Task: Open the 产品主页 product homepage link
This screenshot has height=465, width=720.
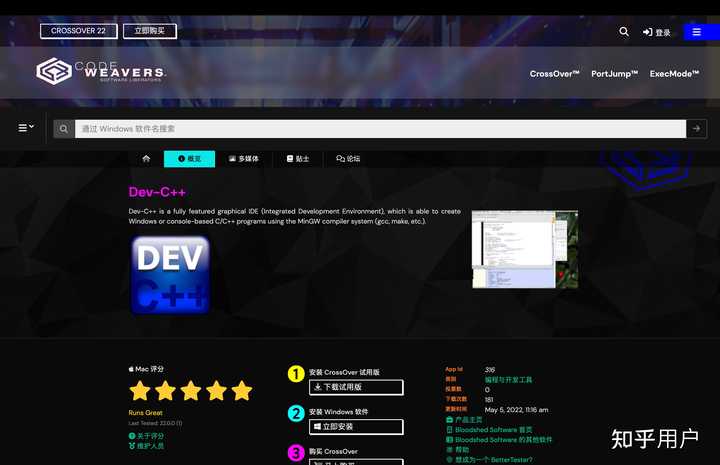Action: [464, 420]
